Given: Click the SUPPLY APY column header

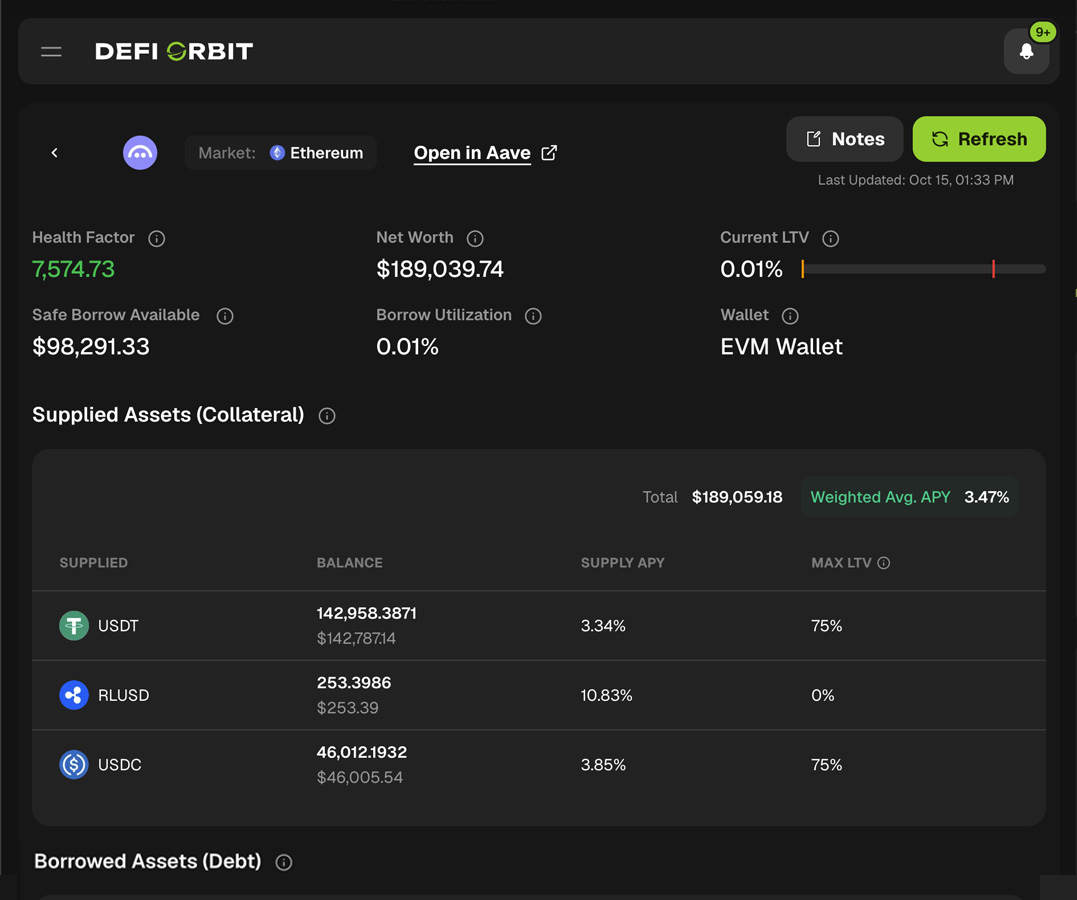Looking at the screenshot, I should [x=623, y=563].
